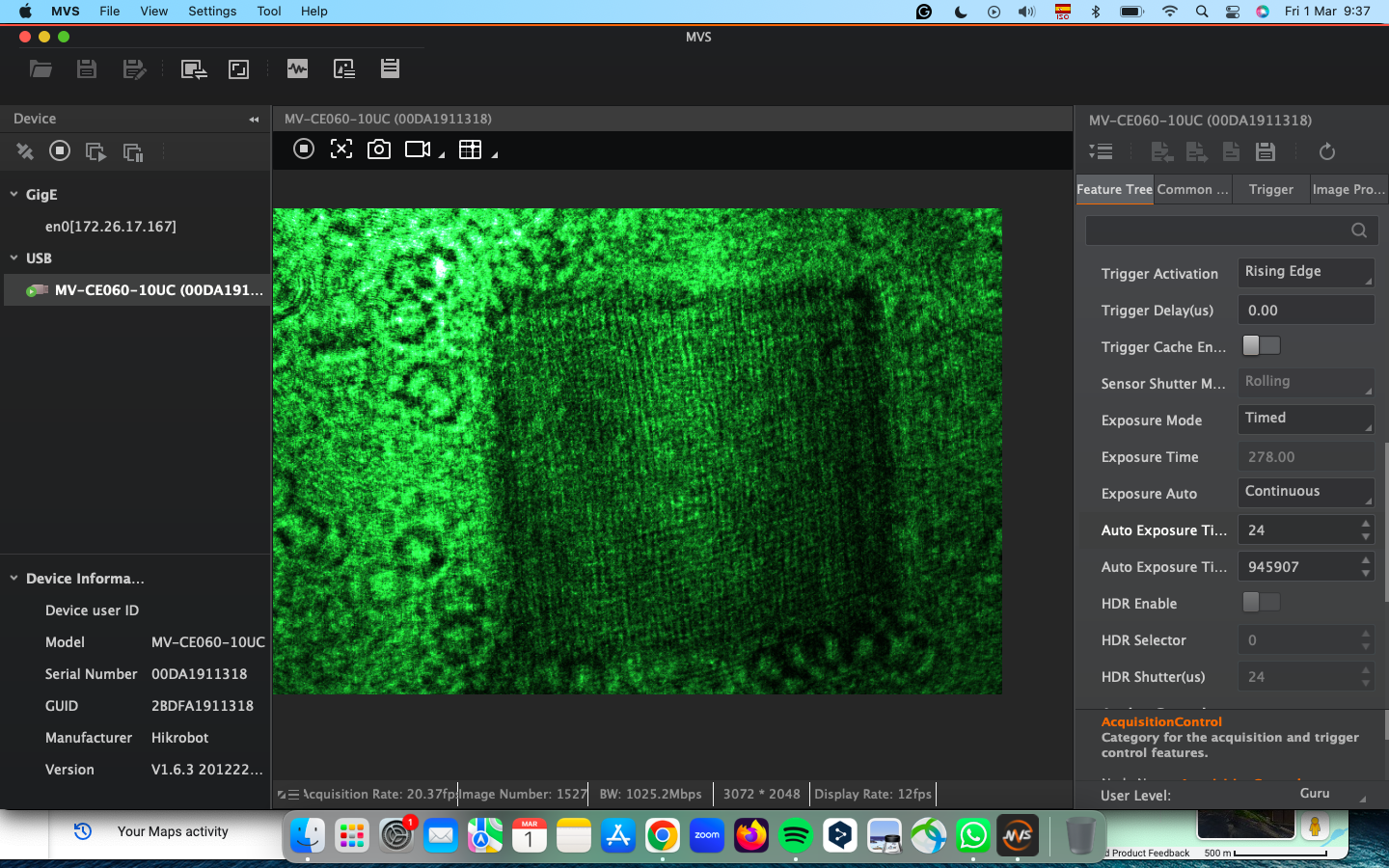Viewport: 1389px width, 868px height.
Task: Click the feature search input field
Action: [x=1215, y=230]
